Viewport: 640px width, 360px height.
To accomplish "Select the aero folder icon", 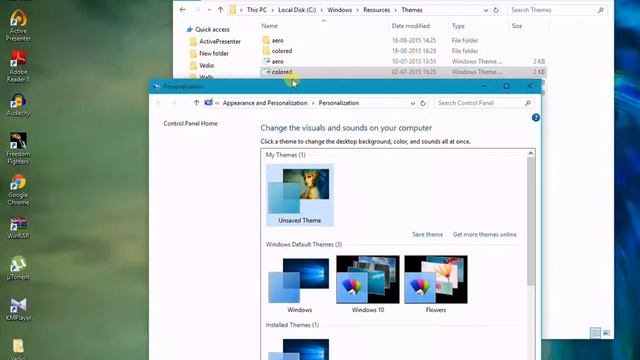I will (x=267, y=40).
